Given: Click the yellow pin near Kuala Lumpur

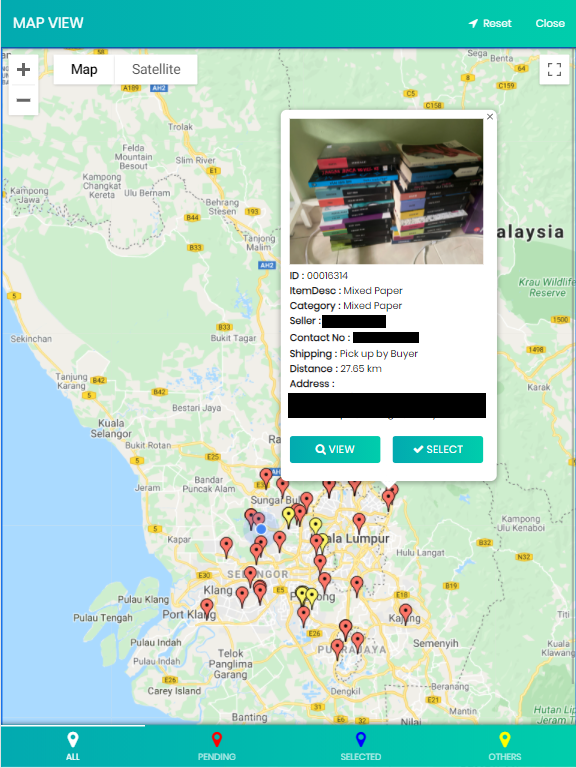Looking at the screenshot, I should click(x=315, y=527).
